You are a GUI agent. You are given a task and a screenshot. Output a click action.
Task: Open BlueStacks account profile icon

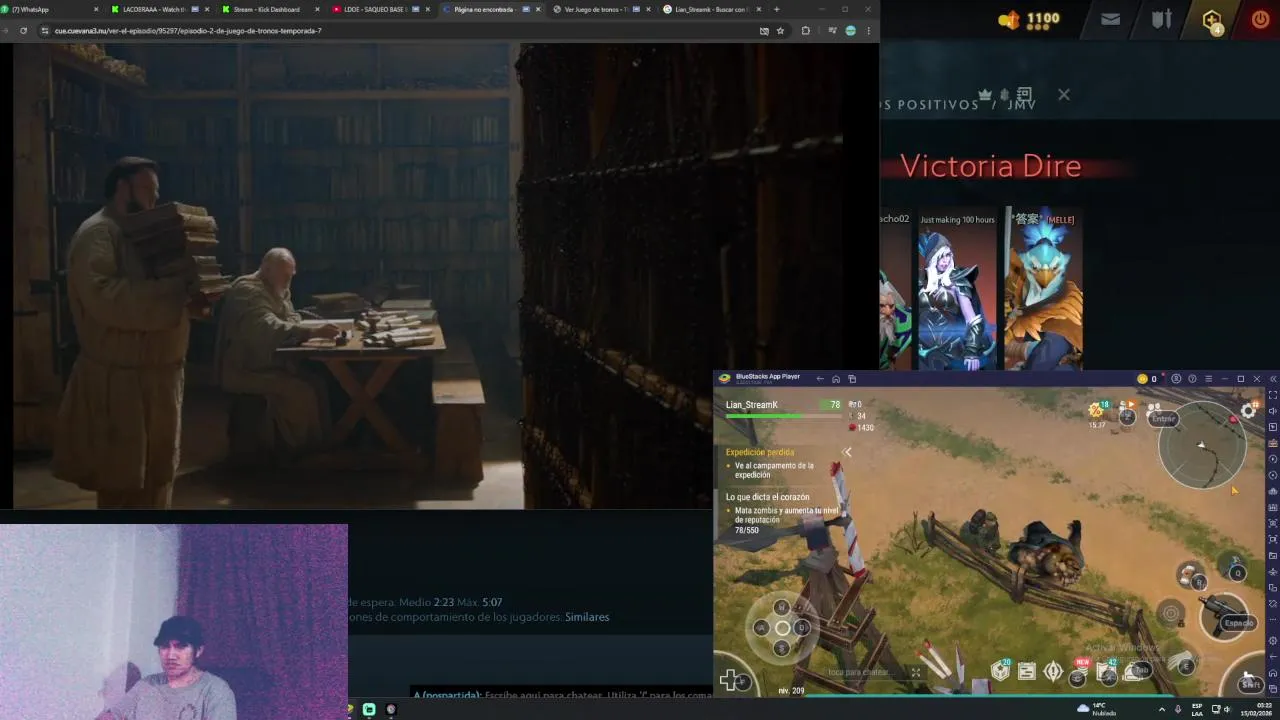click(1176, 379)
